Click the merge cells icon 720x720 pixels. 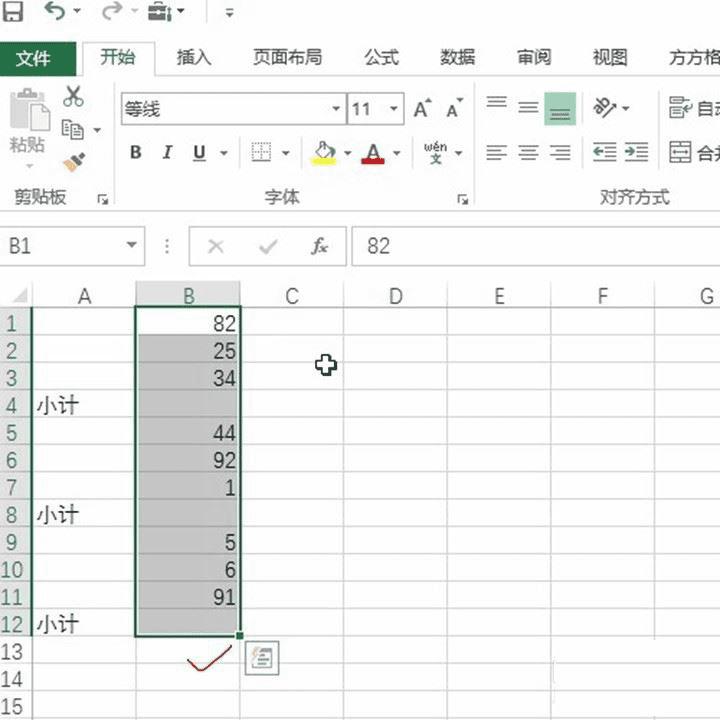pyautogui.click(x=680, y=152)
